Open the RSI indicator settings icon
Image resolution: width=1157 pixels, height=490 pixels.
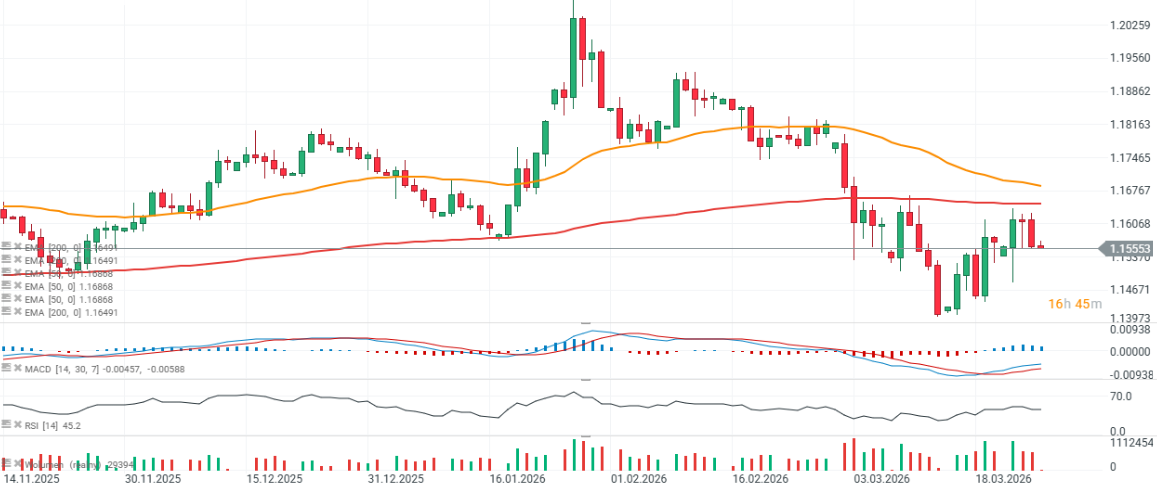[x=6, y=425]
